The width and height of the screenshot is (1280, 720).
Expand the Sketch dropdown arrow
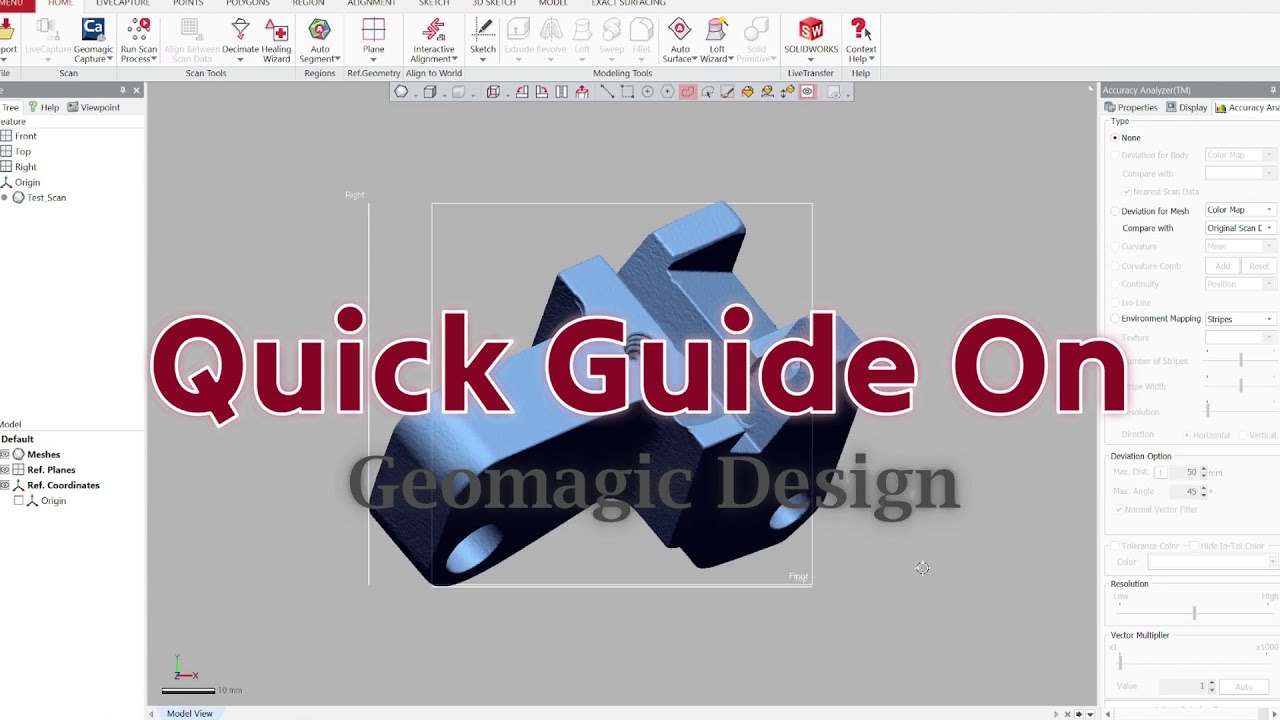pos(483,60)
